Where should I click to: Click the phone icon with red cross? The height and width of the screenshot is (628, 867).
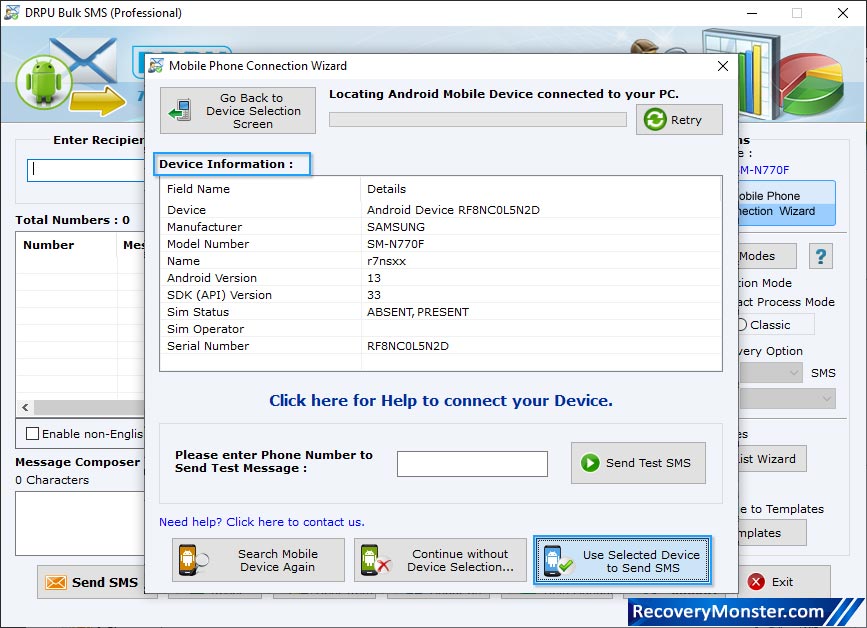tap(377, 560)
